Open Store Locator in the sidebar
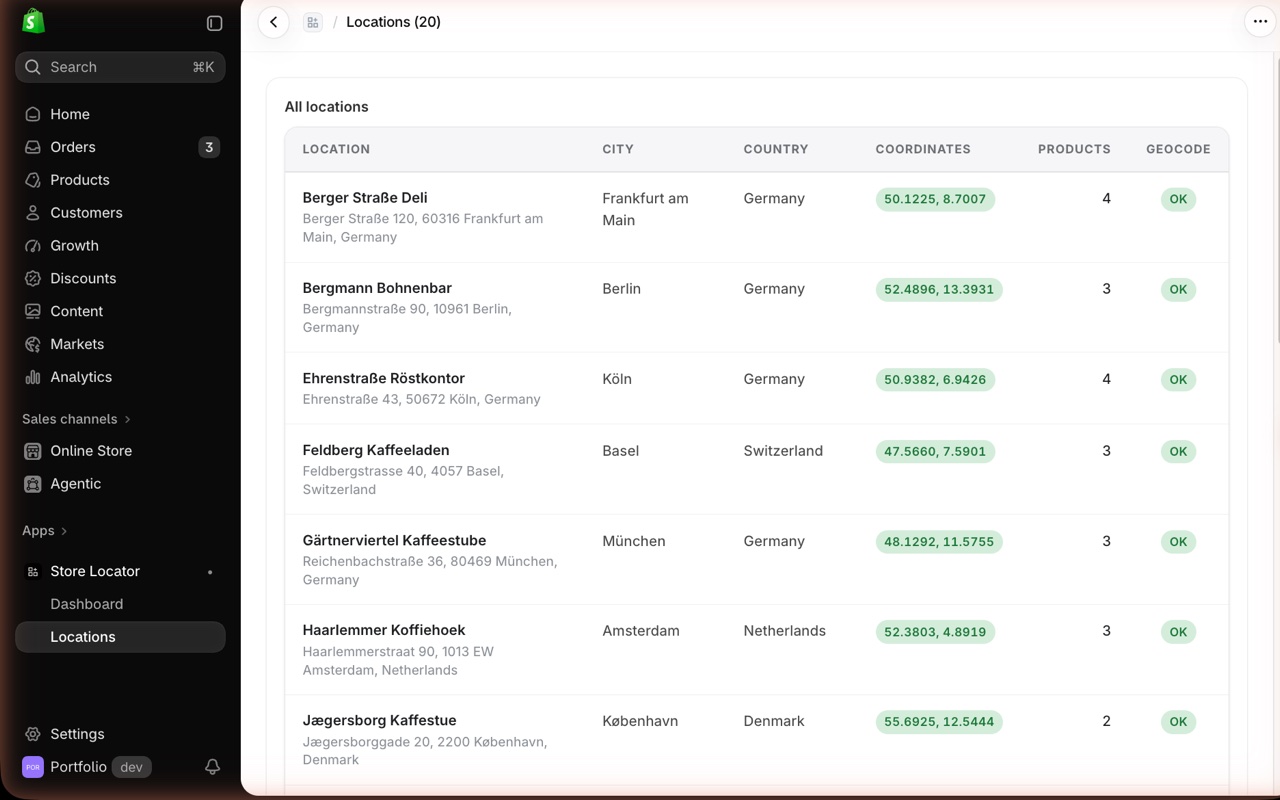The width and height of the screenshot is (1280, 800). (x=120, y=571)
